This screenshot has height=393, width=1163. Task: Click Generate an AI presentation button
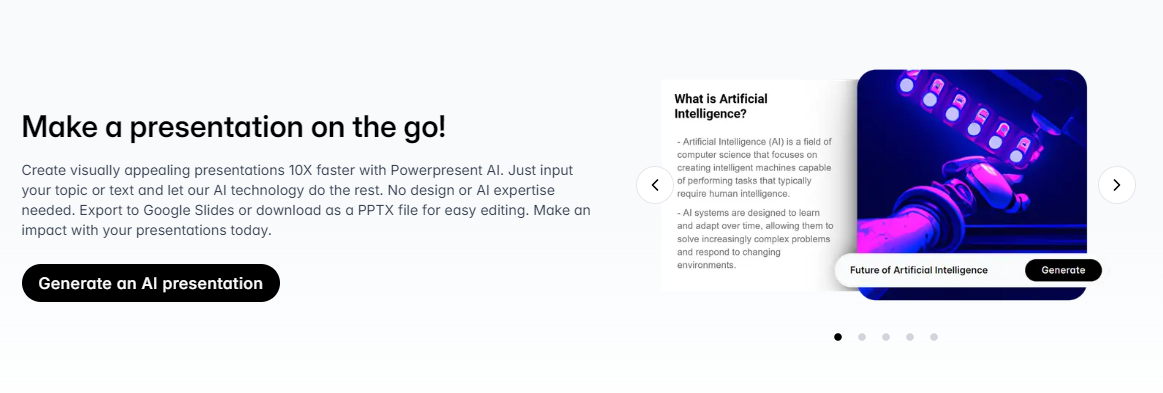tap(151, 283)
